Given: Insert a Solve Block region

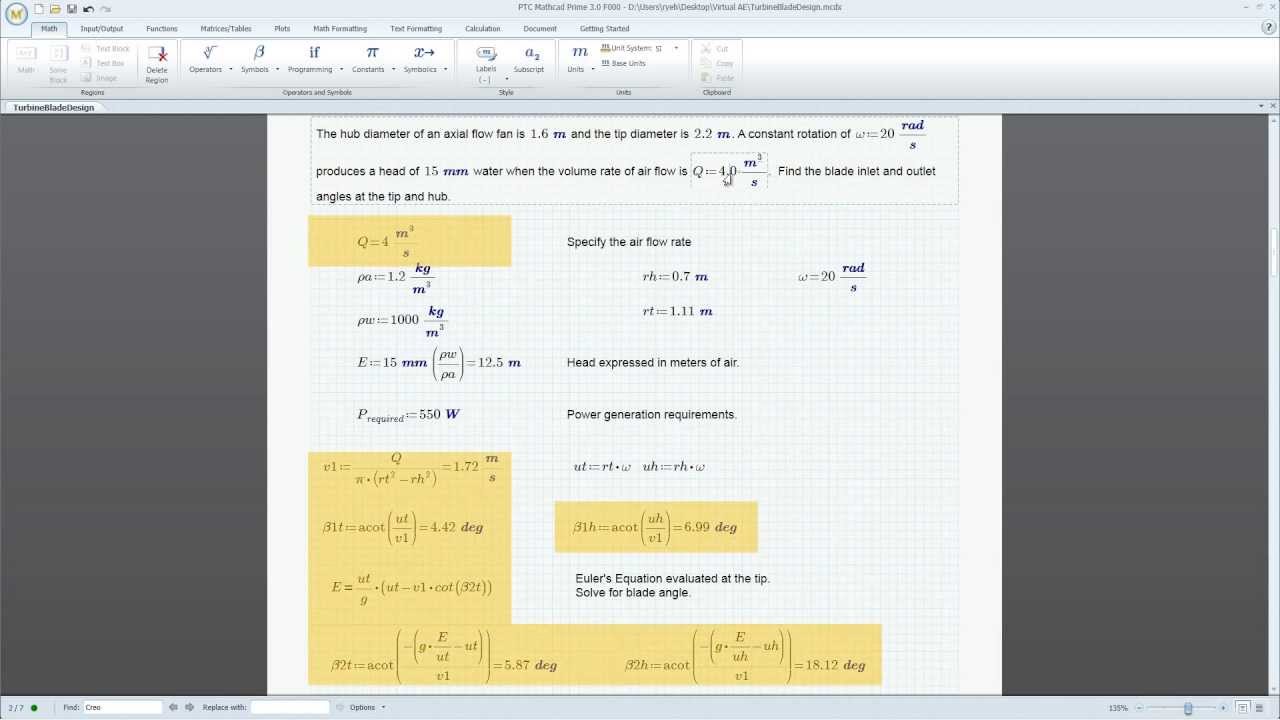Looking at the screenshot, I should 58,63.
